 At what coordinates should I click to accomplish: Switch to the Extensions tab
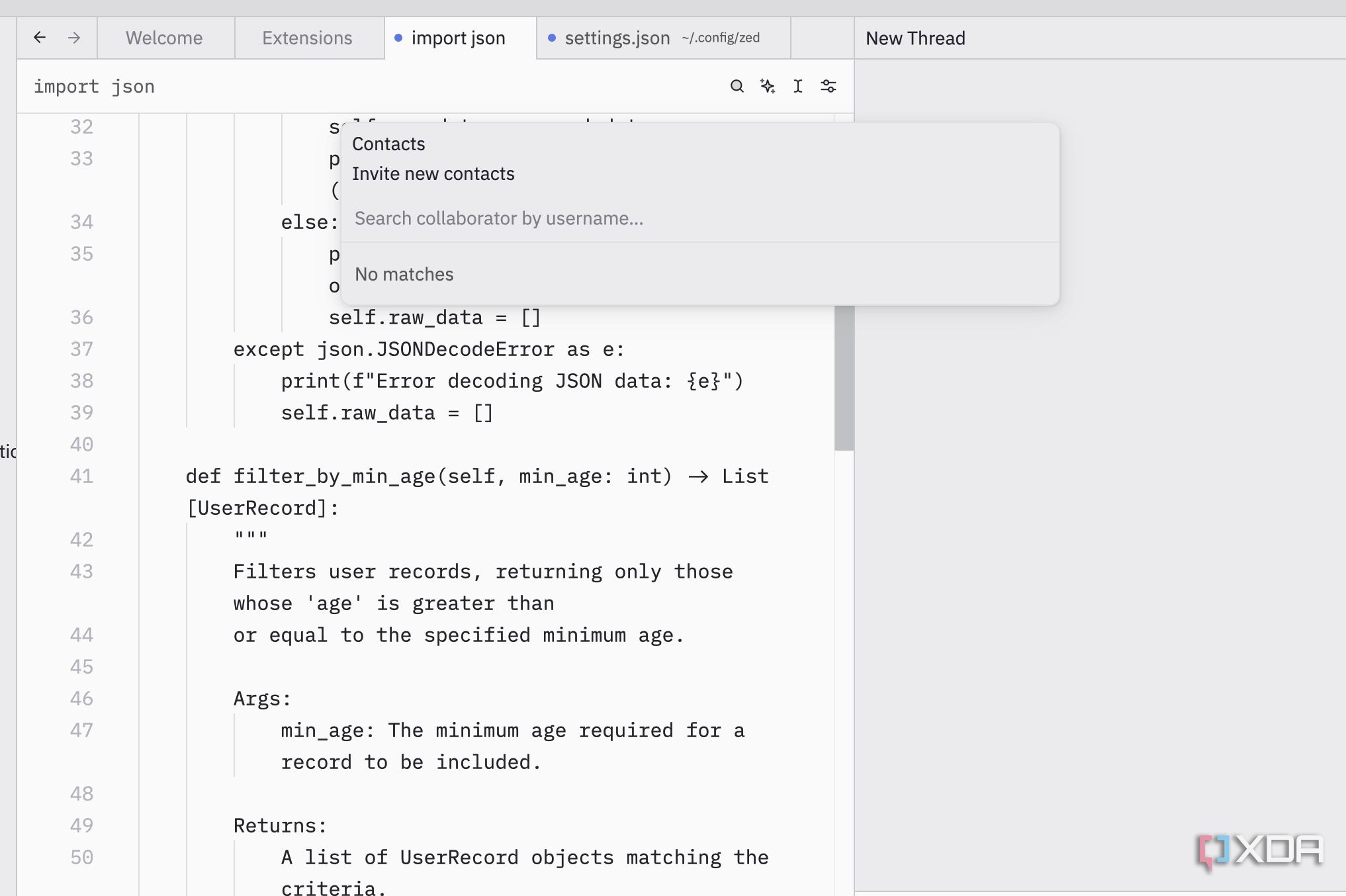pyautogui.click(x=308, y=38)
